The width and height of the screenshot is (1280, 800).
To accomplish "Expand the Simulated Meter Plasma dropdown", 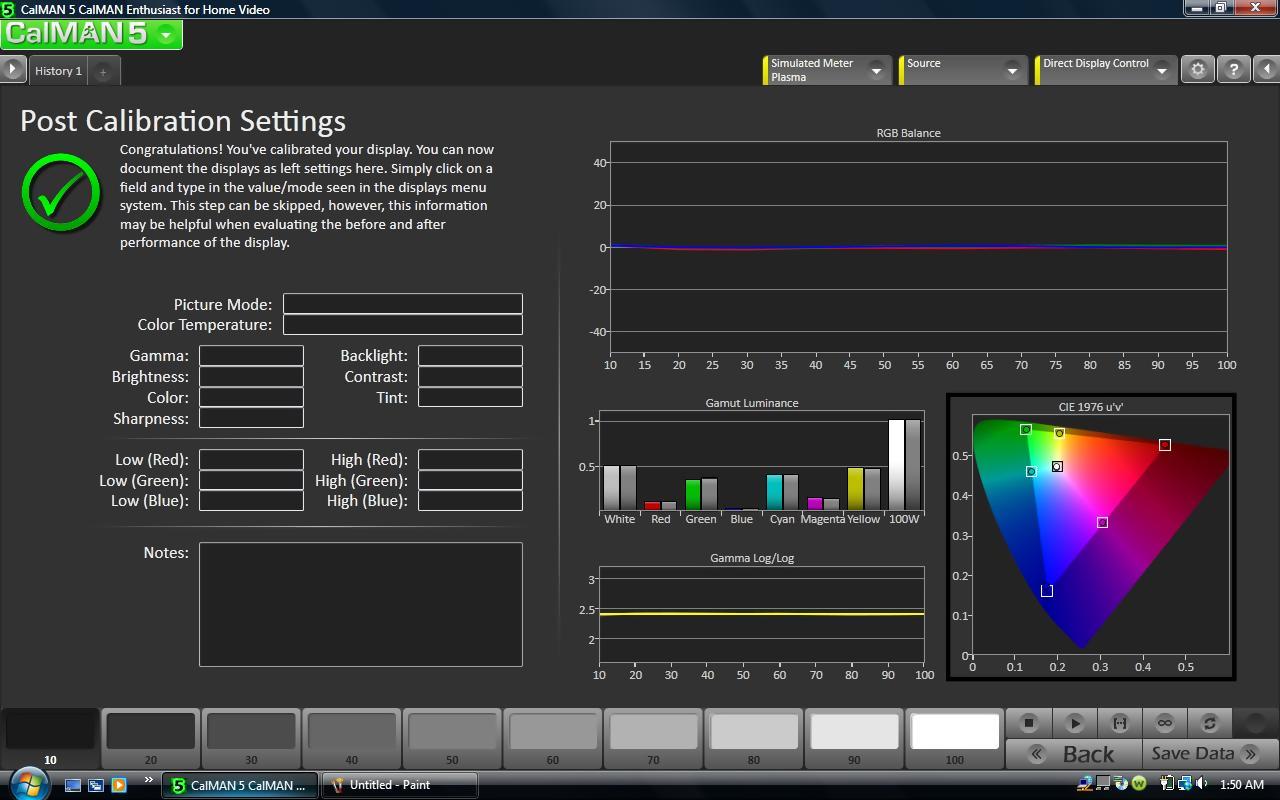I will click(876, 70).
